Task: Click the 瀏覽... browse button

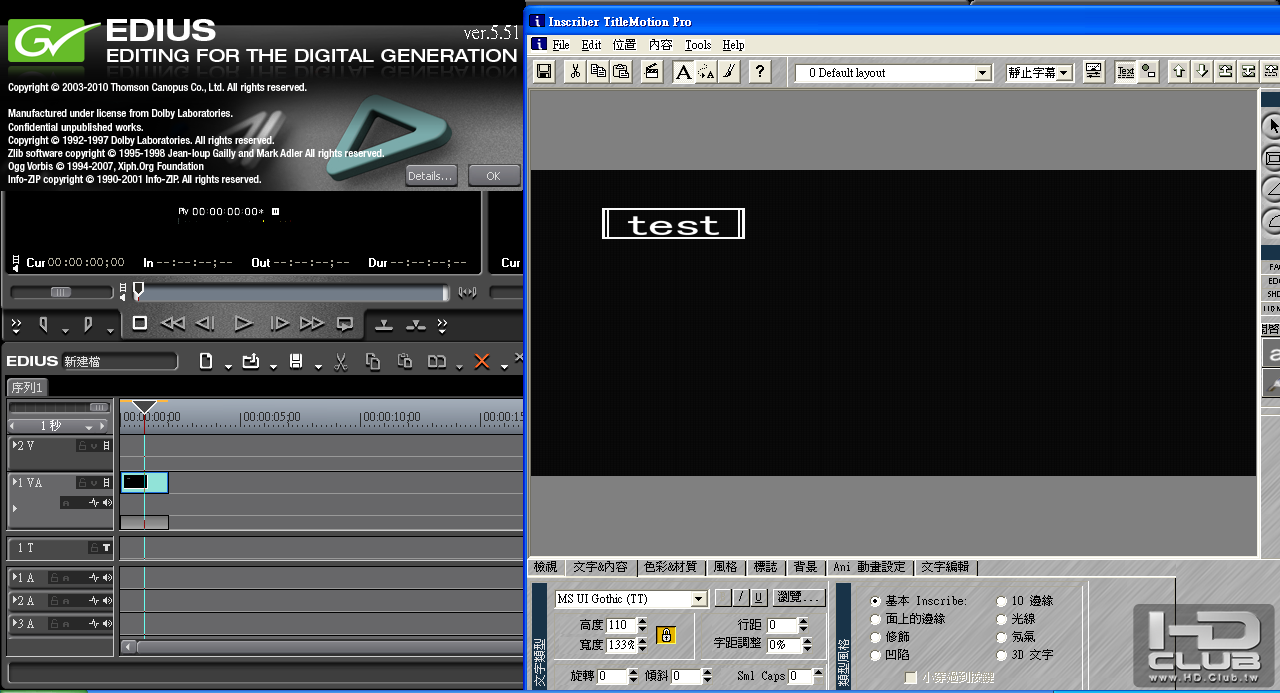Action: point(798,598)
